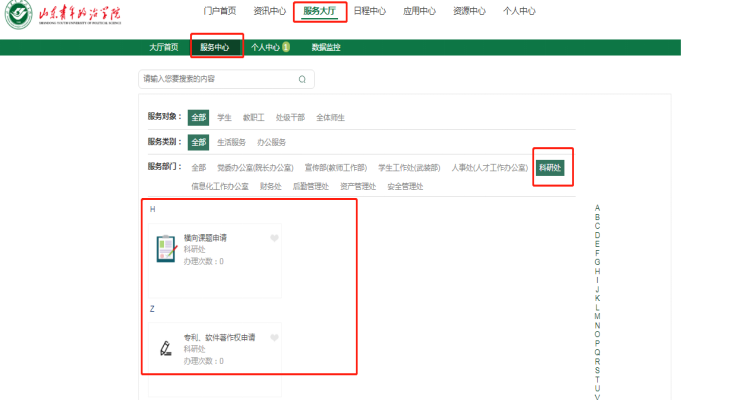The width and height of the screenshot is (749, 401).
Task: Select 学生 under 服务对象 filter
Action: click(224, 117)
